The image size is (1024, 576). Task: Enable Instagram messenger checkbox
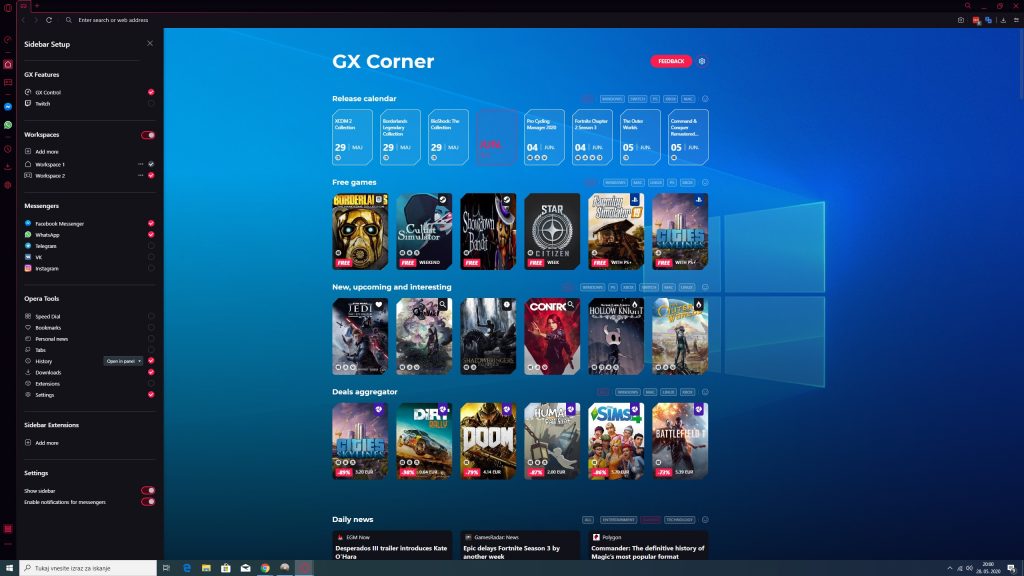pyautogui.click(x=151, y=268)
